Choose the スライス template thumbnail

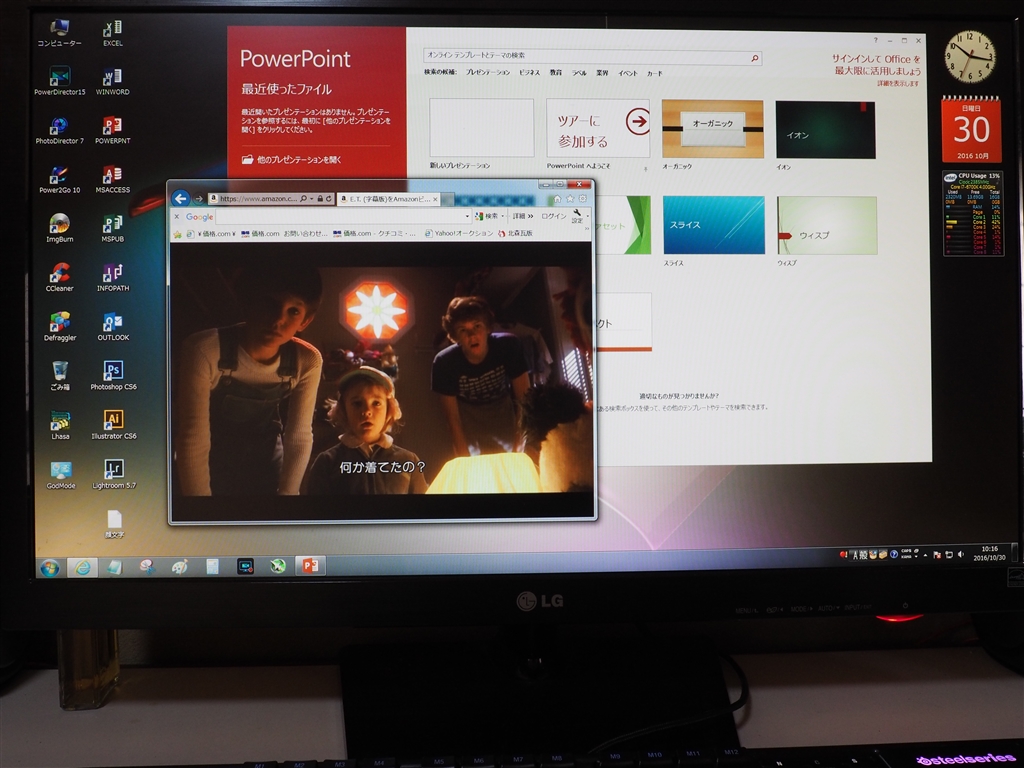714,225
